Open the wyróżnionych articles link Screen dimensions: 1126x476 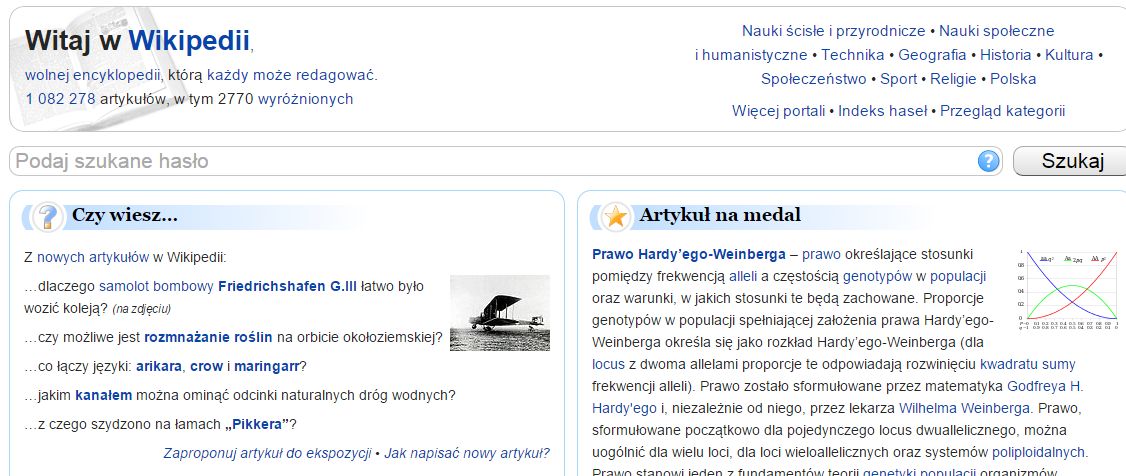tap(305, 99)
